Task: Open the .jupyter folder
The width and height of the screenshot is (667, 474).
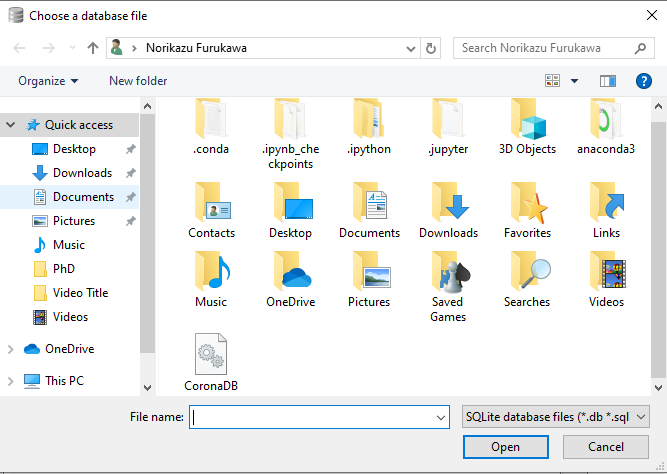Action: point(448,127)
